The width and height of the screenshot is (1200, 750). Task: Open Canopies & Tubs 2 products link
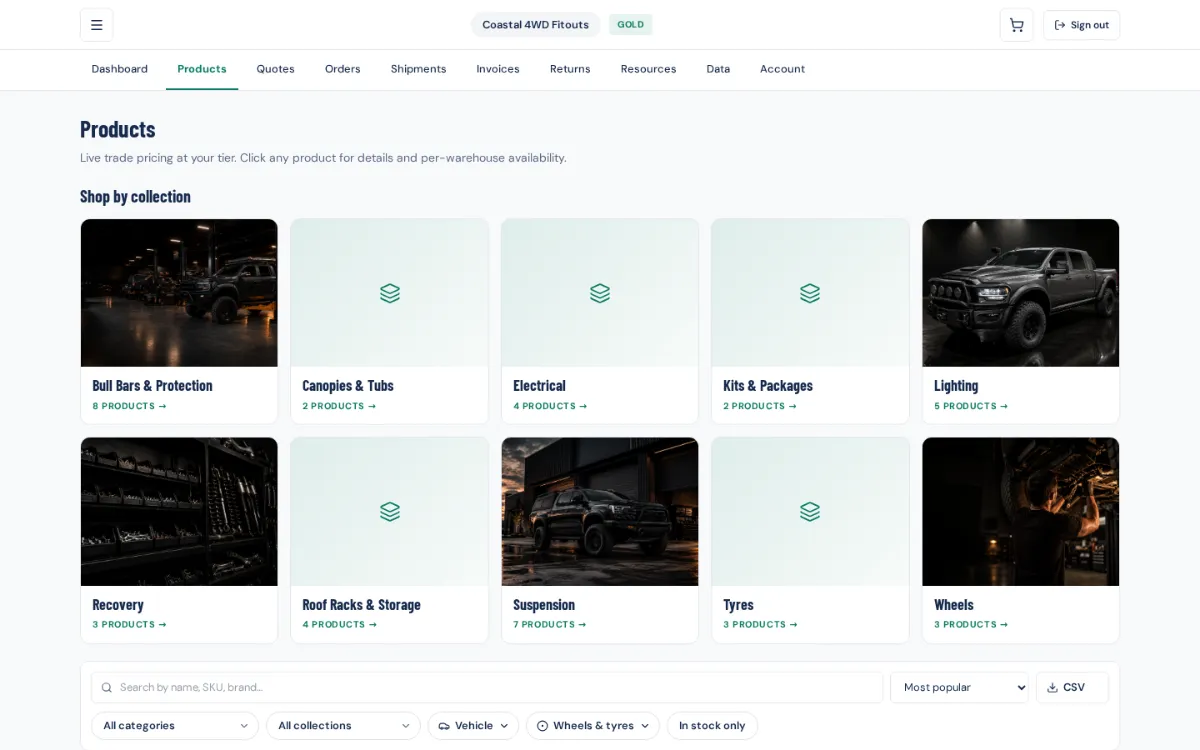(x=340, y=406)
